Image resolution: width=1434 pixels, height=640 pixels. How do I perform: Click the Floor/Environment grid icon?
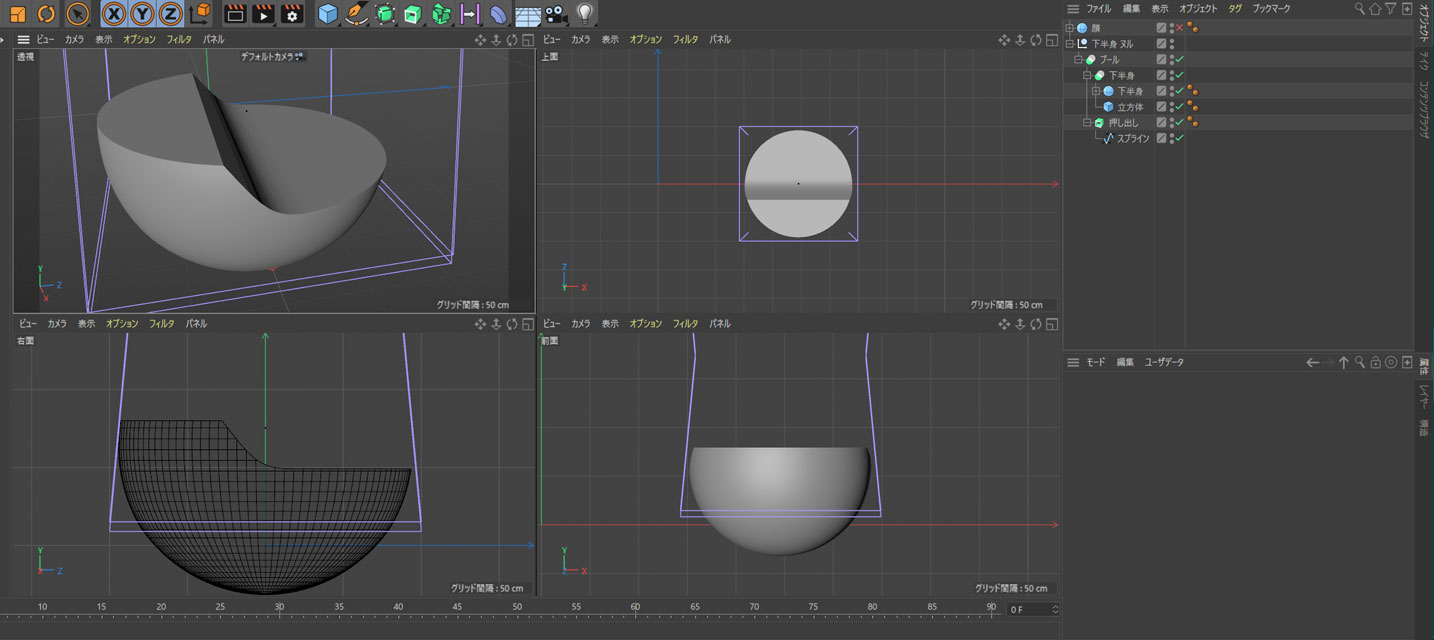point(527,14)
